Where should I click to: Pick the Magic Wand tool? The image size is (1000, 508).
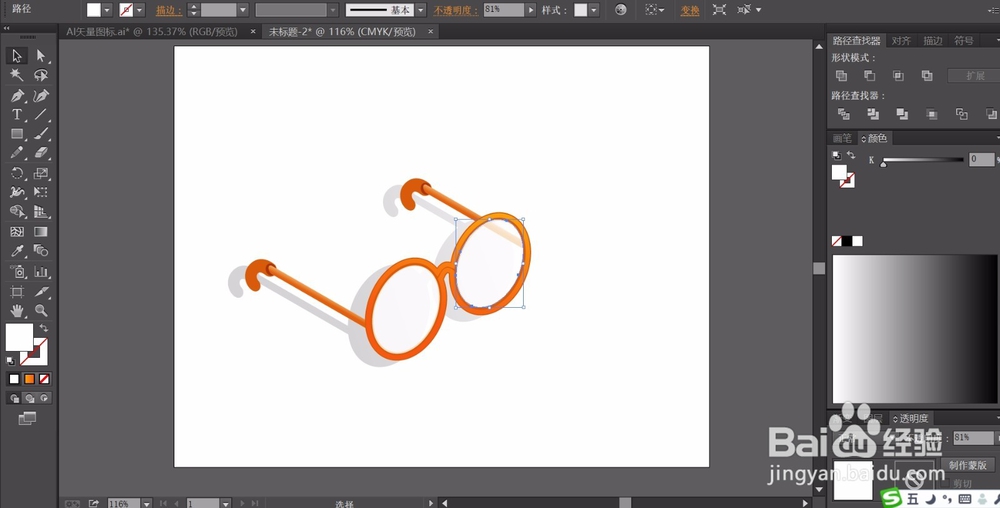point(17,75)
